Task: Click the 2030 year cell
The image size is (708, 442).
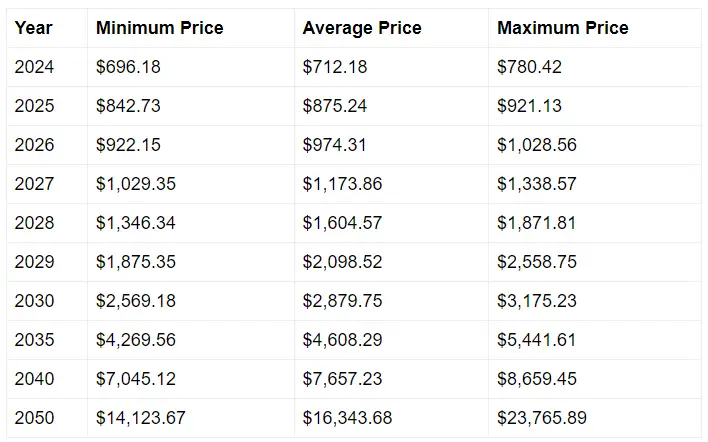Action: point(35,301)
